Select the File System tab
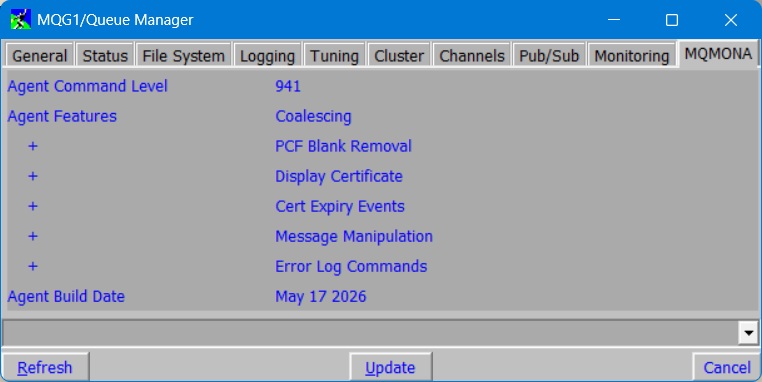This screenshot has height=382, width=762. [184, 56]
